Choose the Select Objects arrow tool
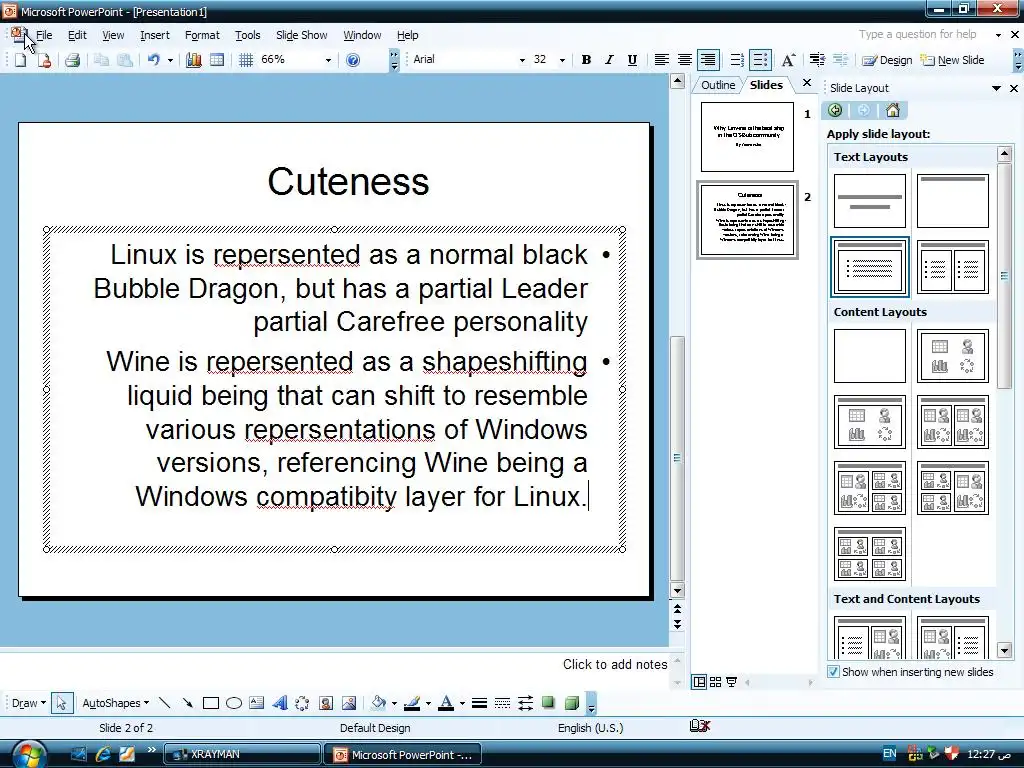The height and width of the screenshot is (768, 1024). [61, 703]
